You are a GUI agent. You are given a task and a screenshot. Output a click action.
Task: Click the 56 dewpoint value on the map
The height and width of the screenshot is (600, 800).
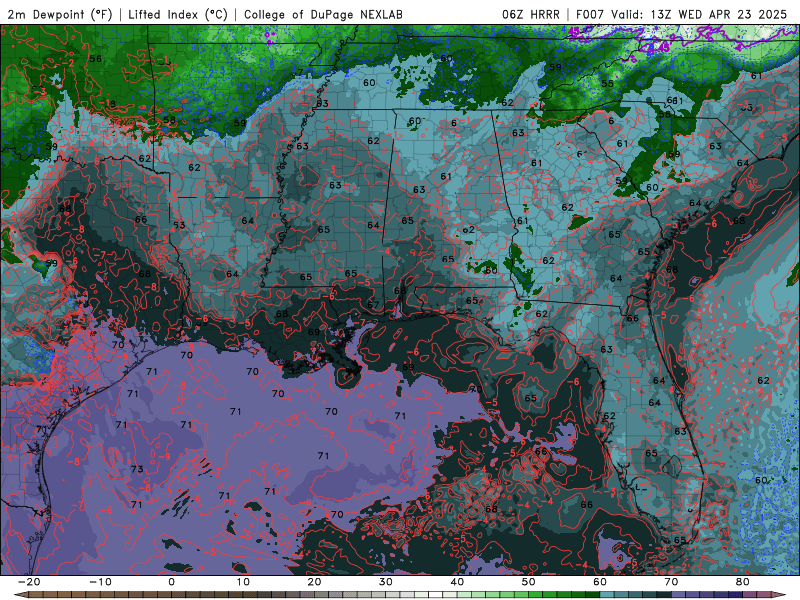tap(95, 59)
